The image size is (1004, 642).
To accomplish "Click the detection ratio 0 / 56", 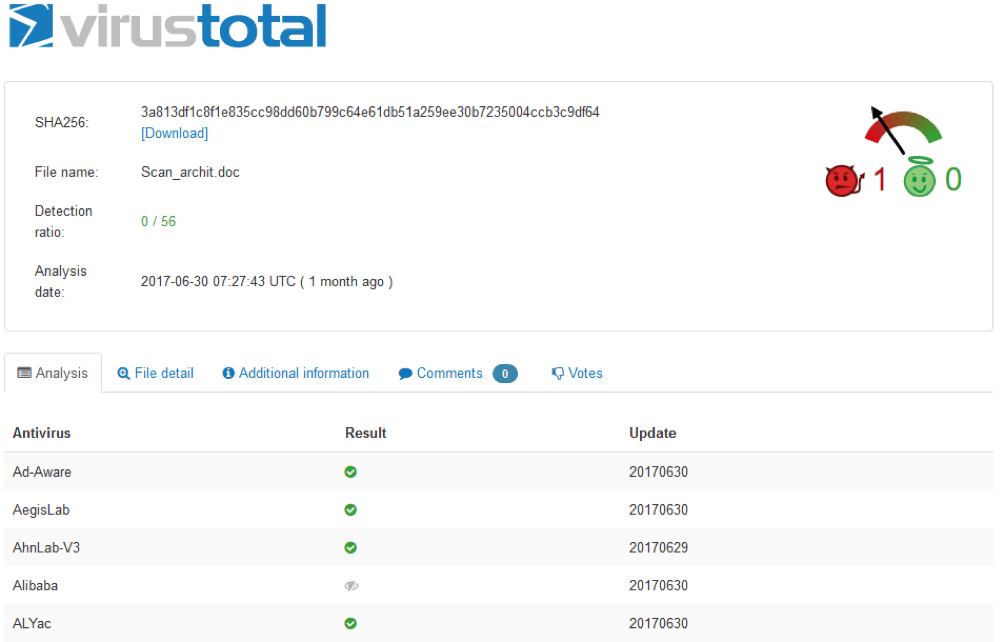I will coord(158,221).
